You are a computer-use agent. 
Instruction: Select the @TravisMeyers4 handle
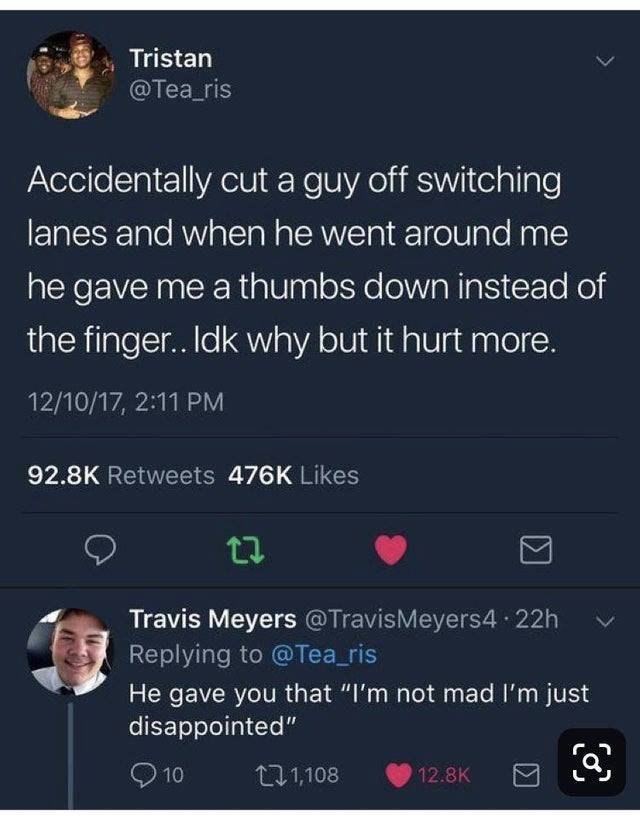[401, 619]
